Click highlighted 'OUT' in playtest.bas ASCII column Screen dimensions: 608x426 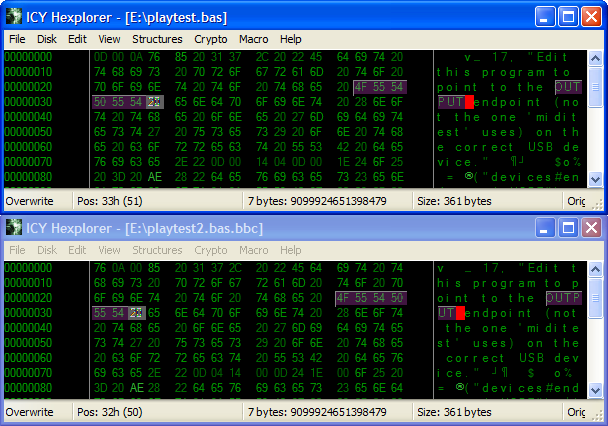[568, 87]
